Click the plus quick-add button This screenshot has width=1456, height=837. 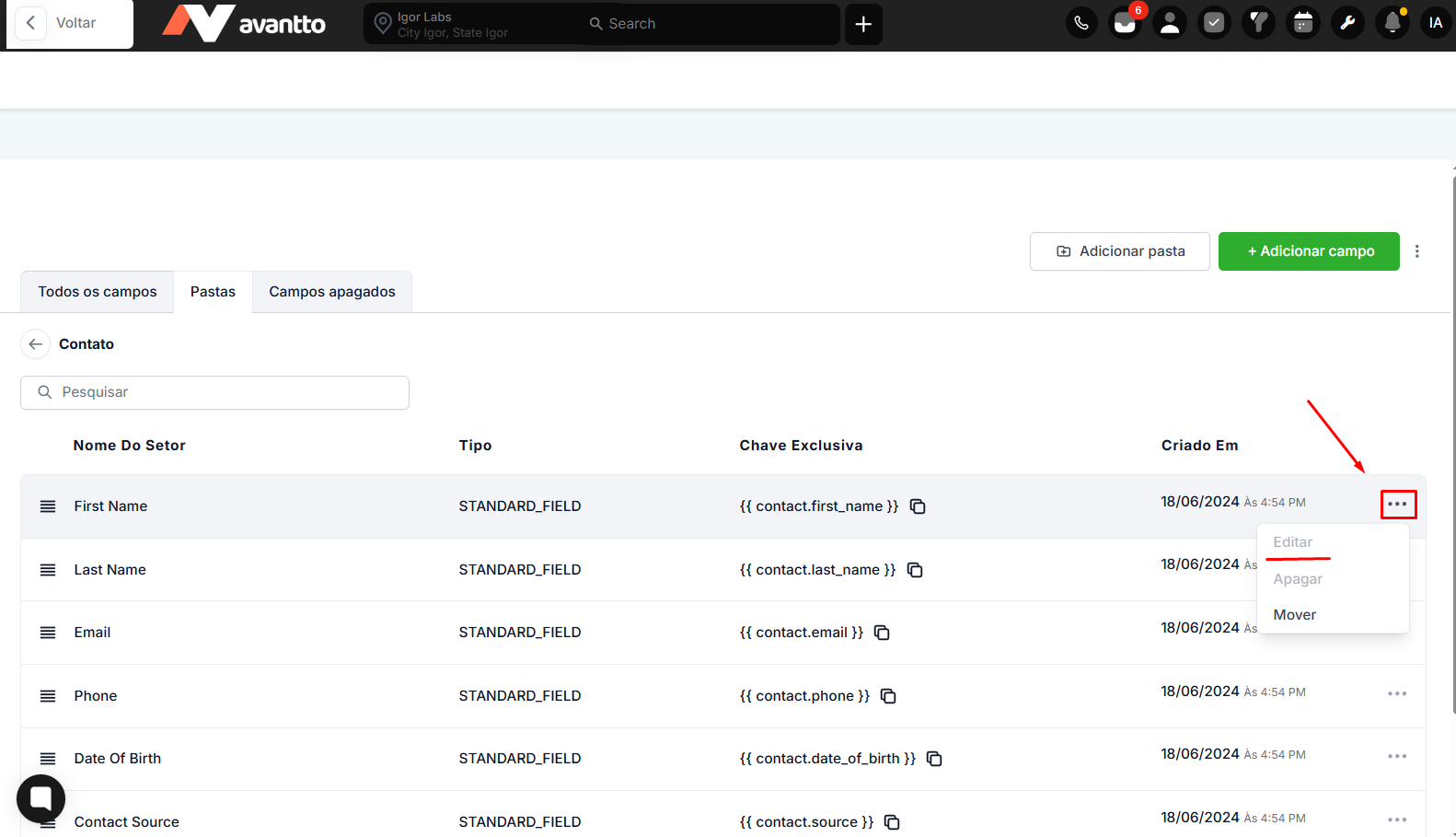click(863, 24)
